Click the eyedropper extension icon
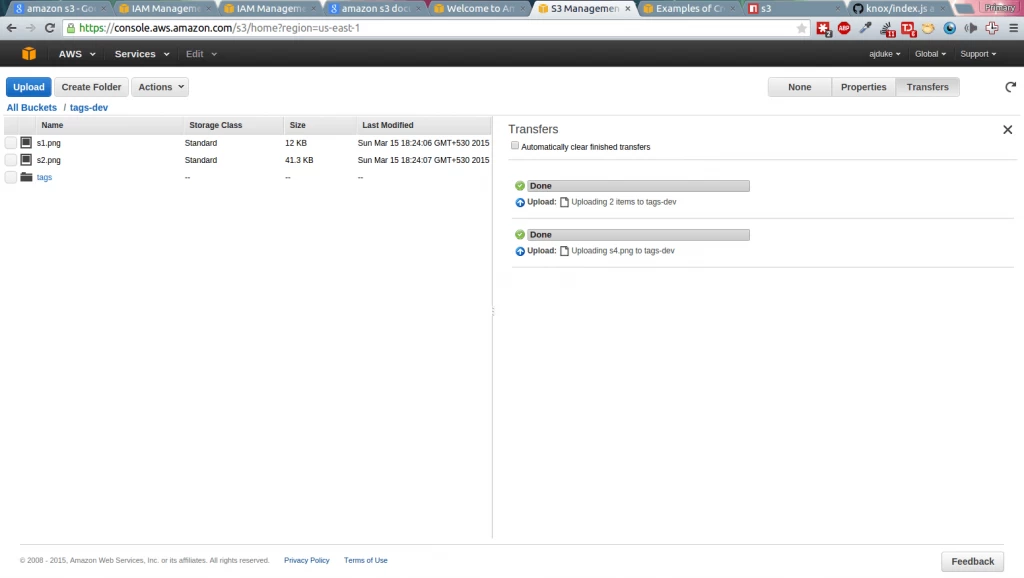 pos(865,28)
